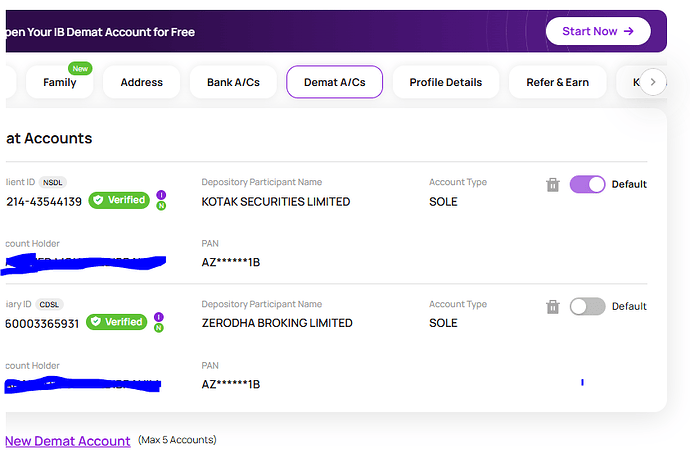Screen dimensions: 690x457
Task: Click the right chevron to show more tabs
Action: tap(653, 82)
